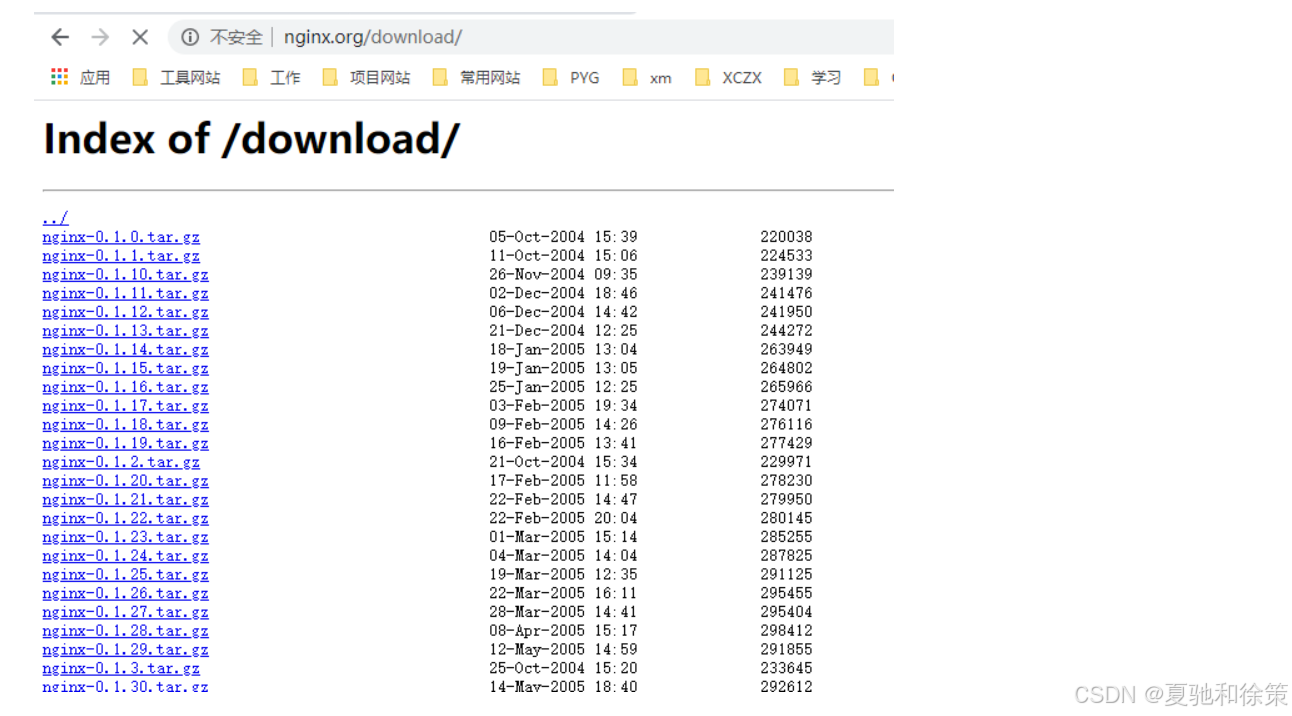
Task: Select file size 233645
Action: tap(786, 668)
